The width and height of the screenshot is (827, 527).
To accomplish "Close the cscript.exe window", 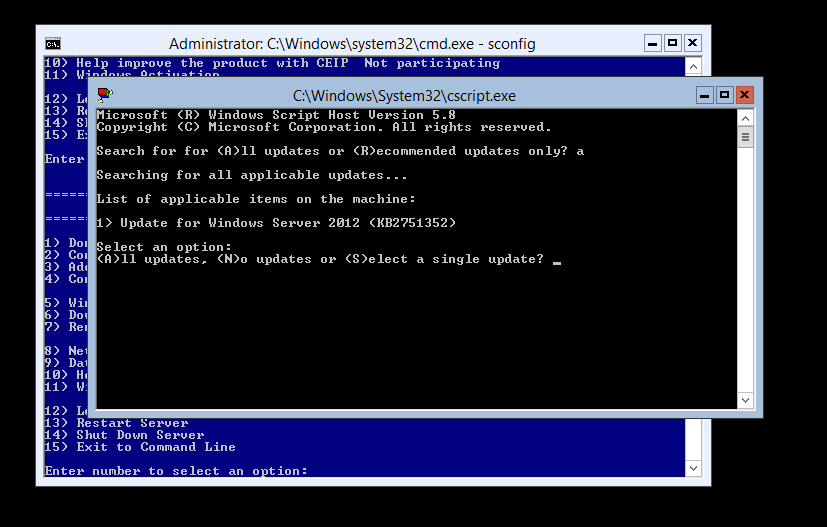I will coord(744,95).
